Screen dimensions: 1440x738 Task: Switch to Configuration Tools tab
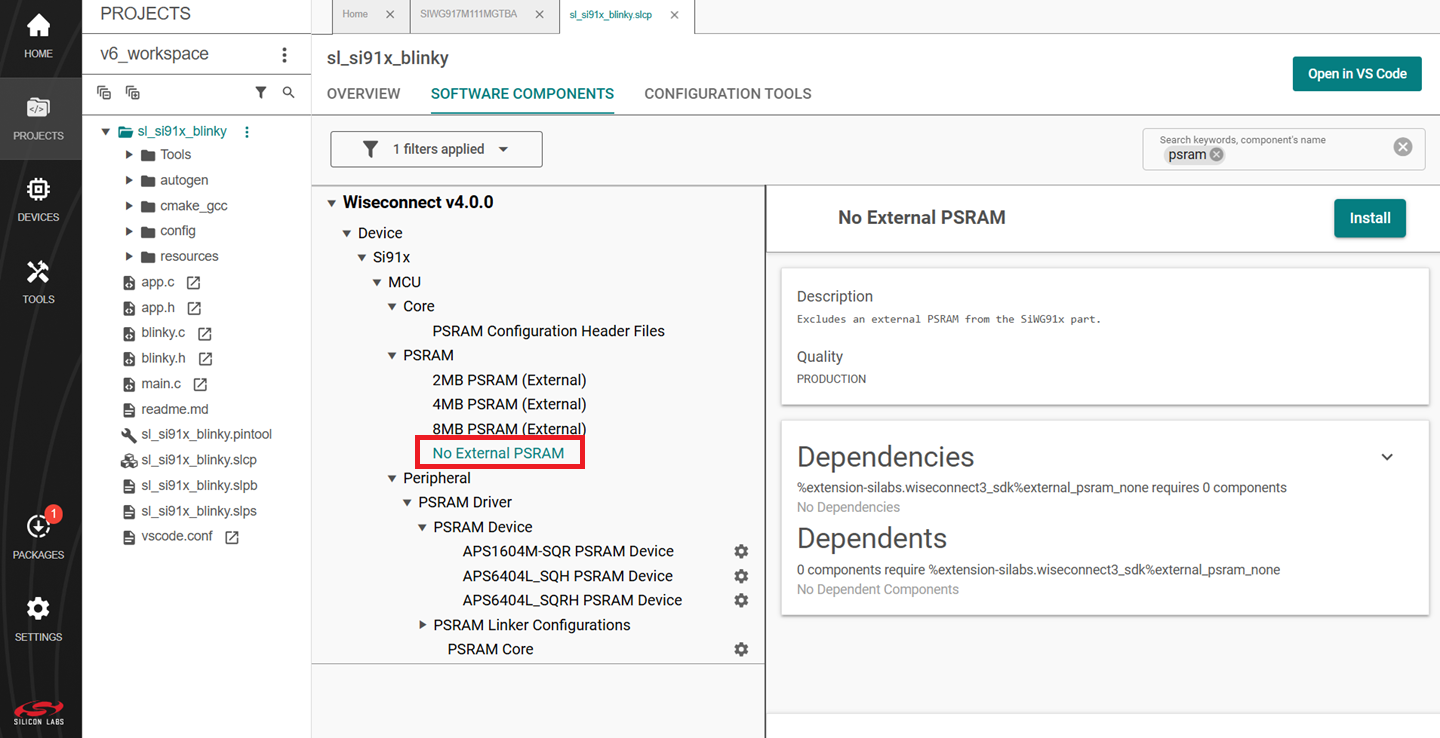[727, 94]
